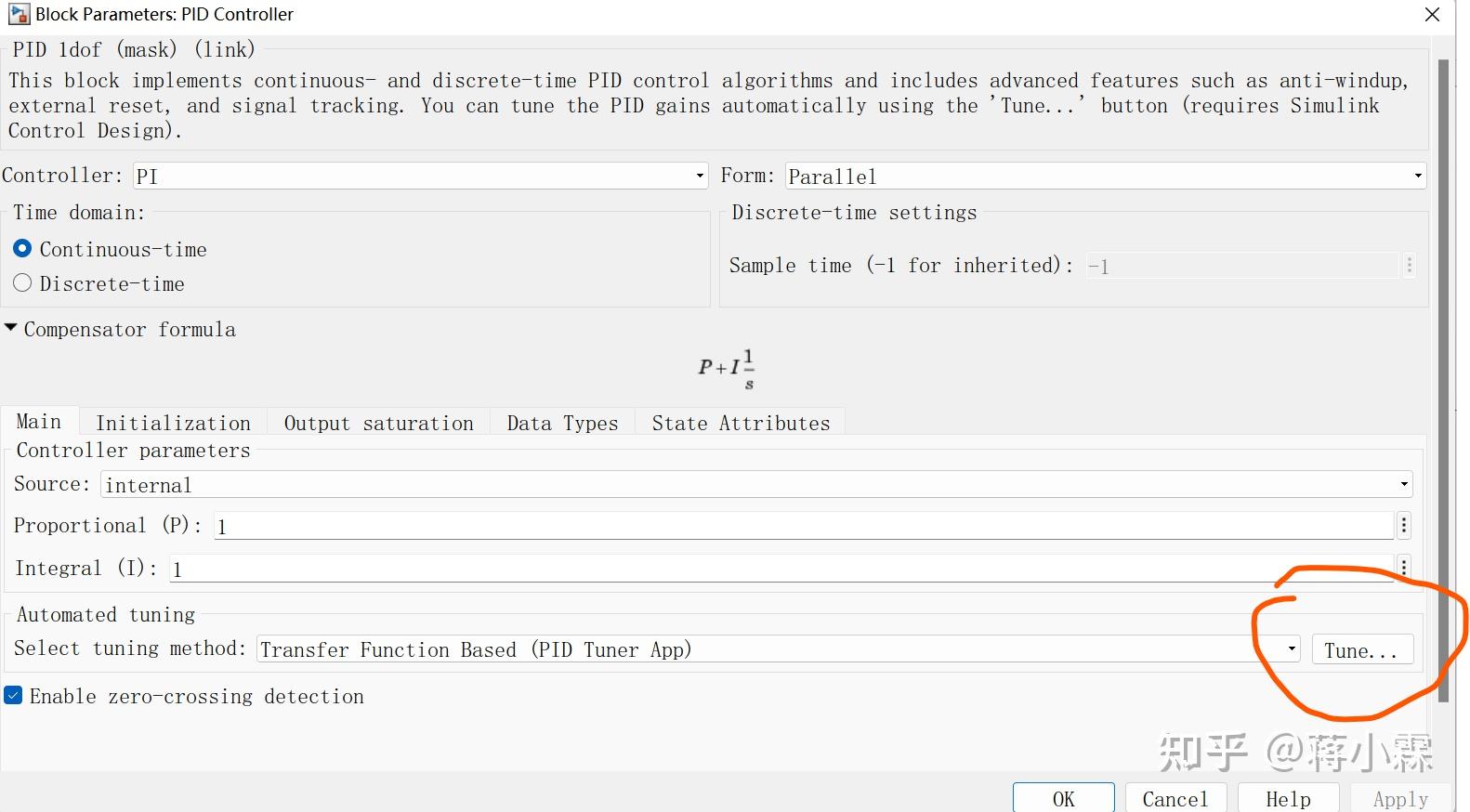Select the Discrete-time radio button
Screen dimensions: 1470x812
click(x=22, y=283)
